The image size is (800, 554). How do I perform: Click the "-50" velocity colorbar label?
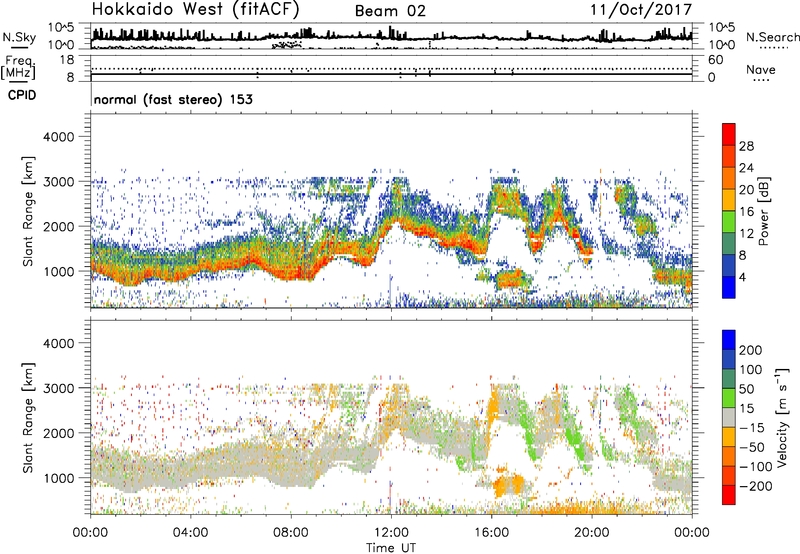coord(752,447)
